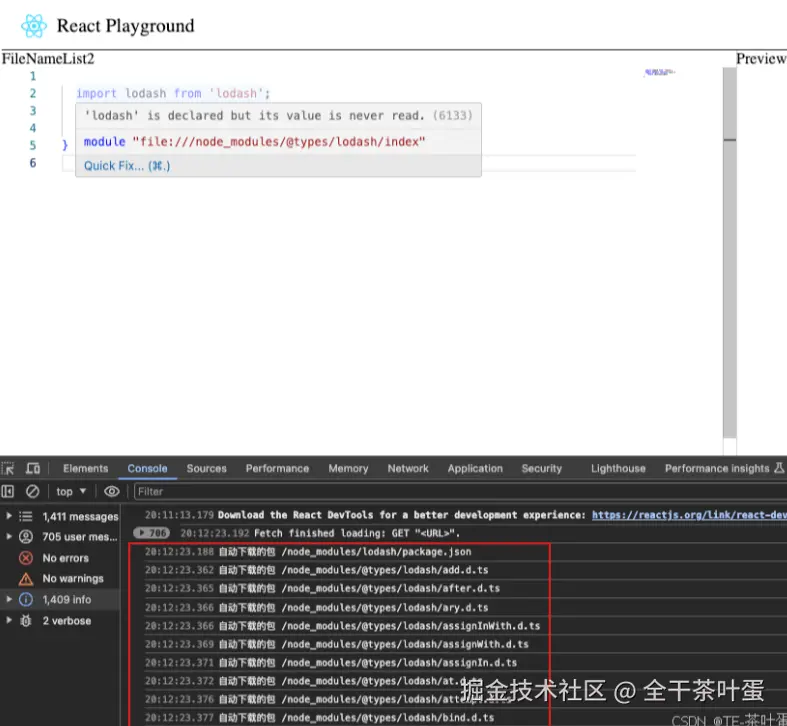787x726 pixels.
Task: Switch to the Console tab
Action: click(x=147, y=468)
